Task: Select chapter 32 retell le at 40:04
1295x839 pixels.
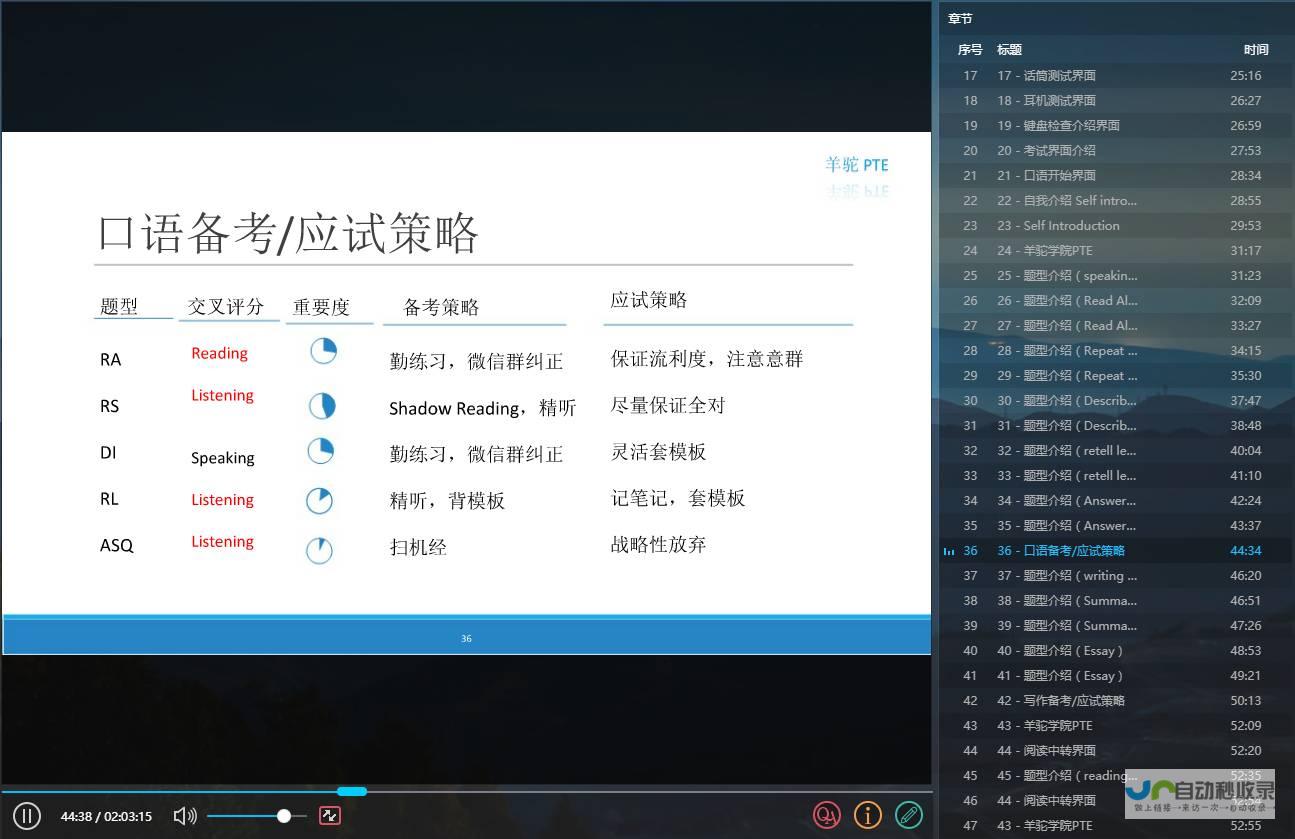Action: 1115,450
